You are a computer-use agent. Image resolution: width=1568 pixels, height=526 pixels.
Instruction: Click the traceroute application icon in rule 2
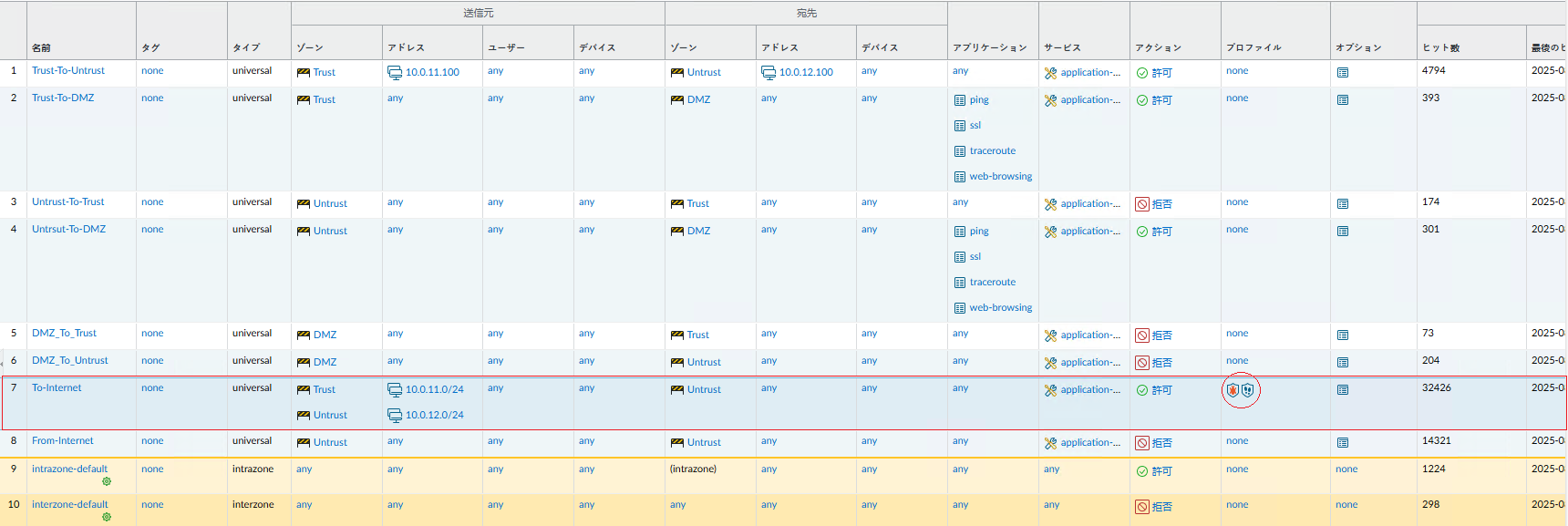point(960,151)
